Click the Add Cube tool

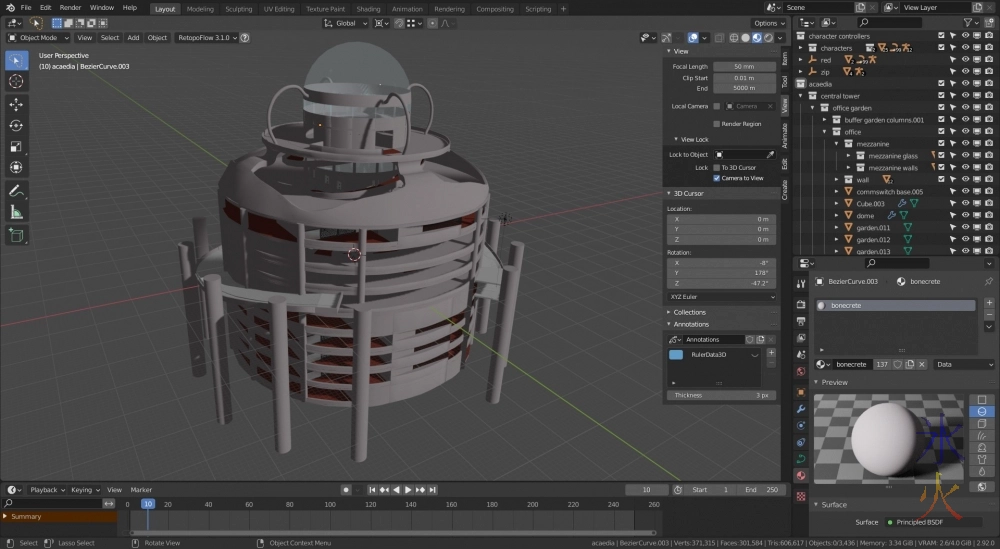point(16,236)
